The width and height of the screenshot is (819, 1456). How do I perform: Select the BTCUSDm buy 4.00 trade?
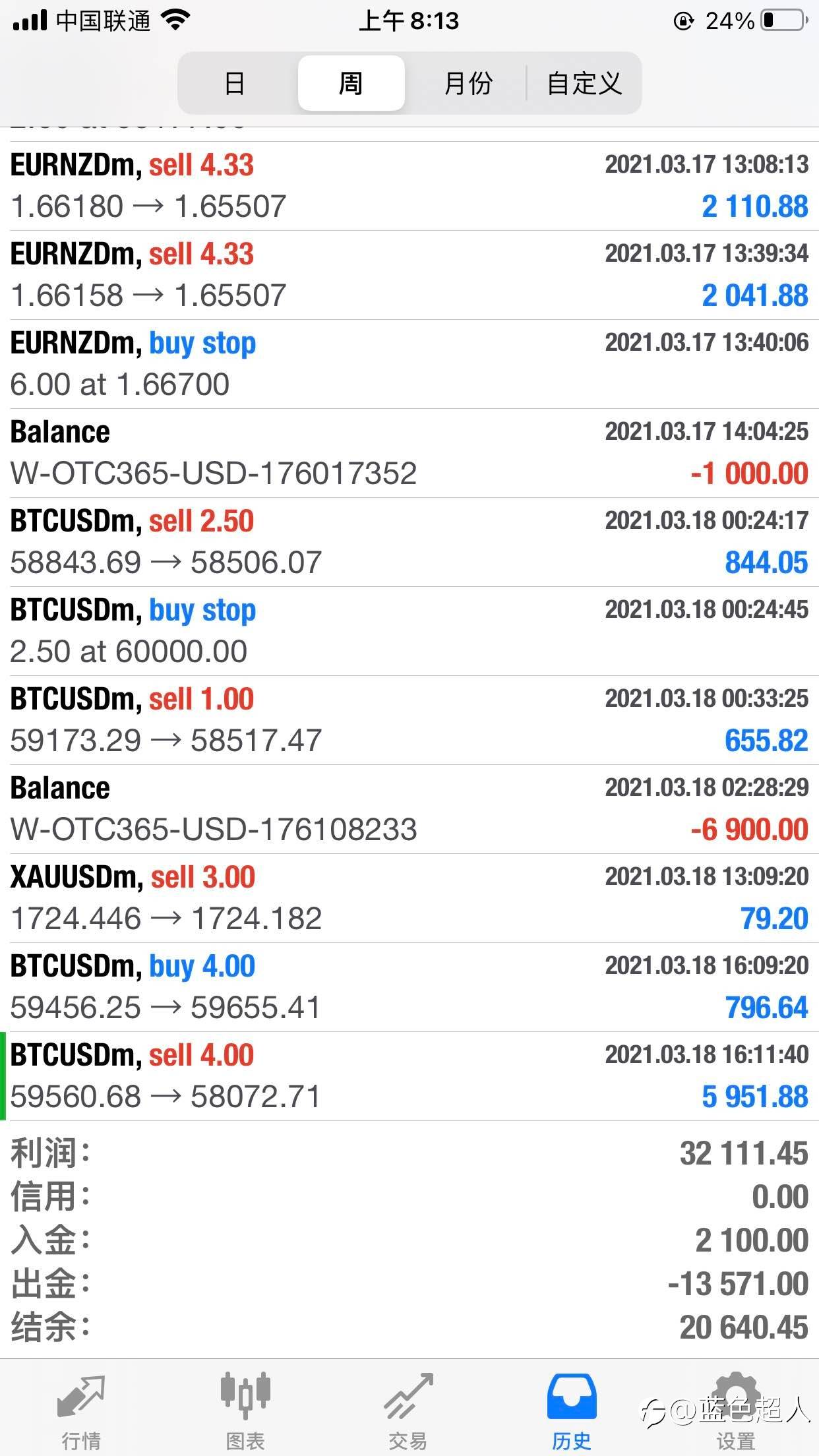click(x=409, y=987)
